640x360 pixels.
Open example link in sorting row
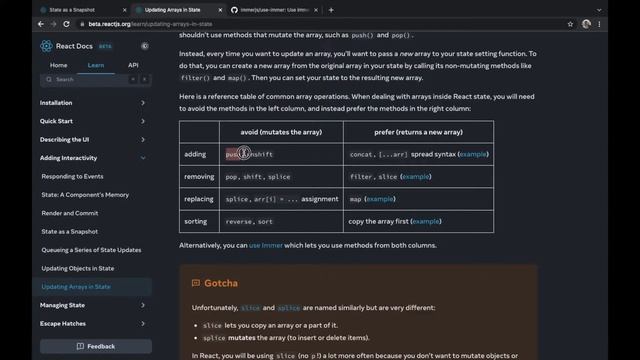426,221
